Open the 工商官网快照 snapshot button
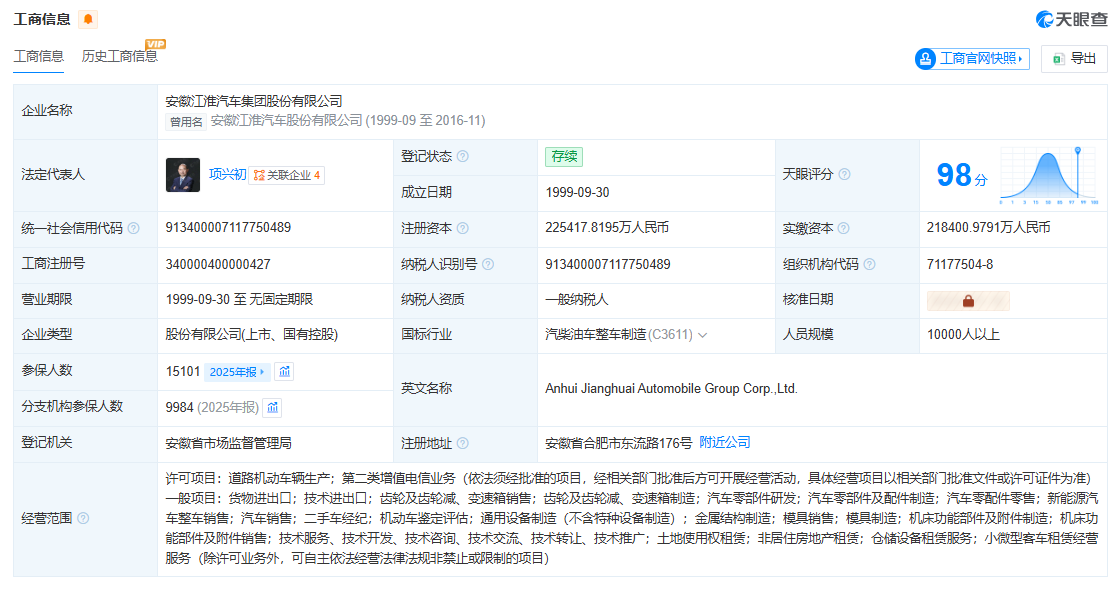 click(x=972, y=59)
